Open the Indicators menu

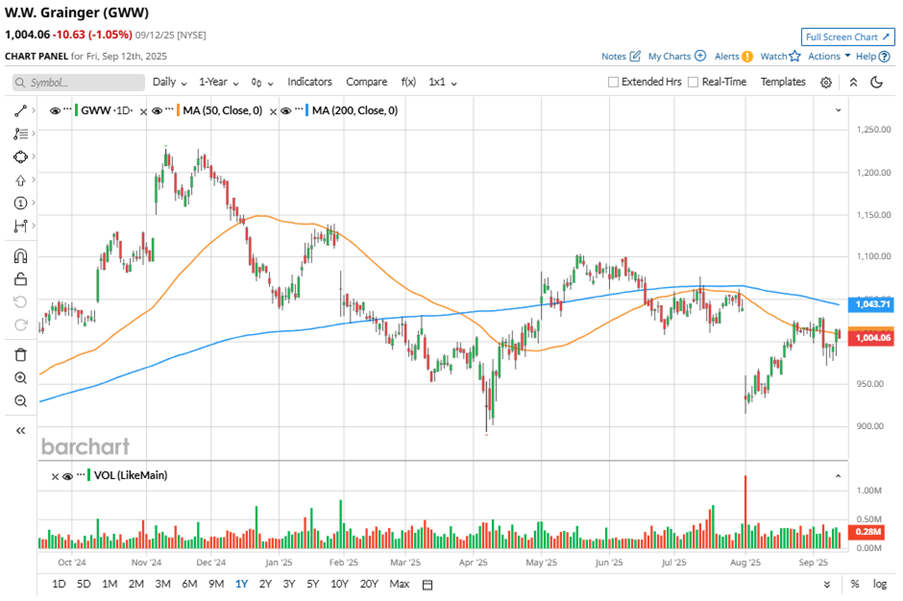(x=310, y=82)
